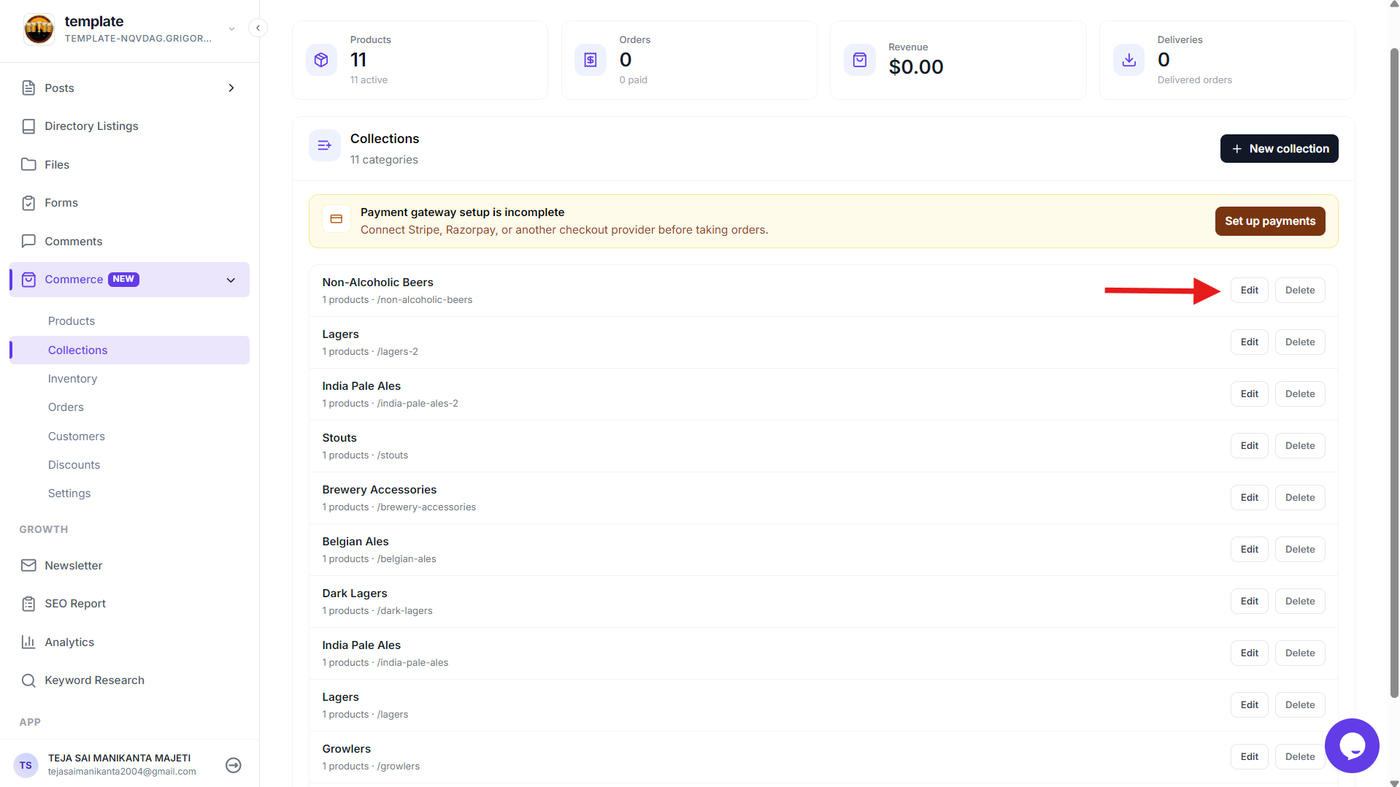
Task: Click Set up payments button
Action: coord(1270,221)
